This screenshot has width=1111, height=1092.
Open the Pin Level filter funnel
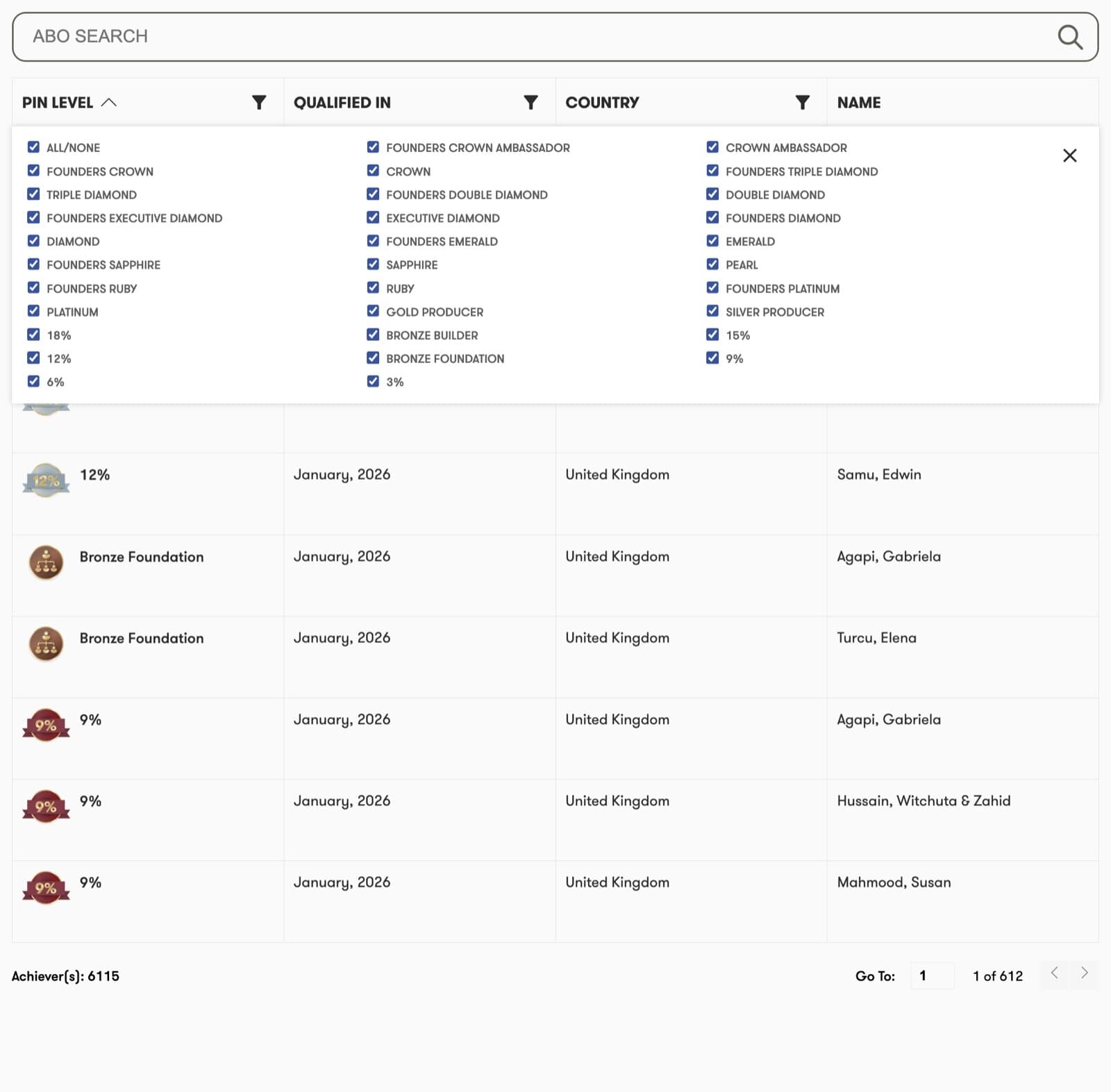point(259,103)
